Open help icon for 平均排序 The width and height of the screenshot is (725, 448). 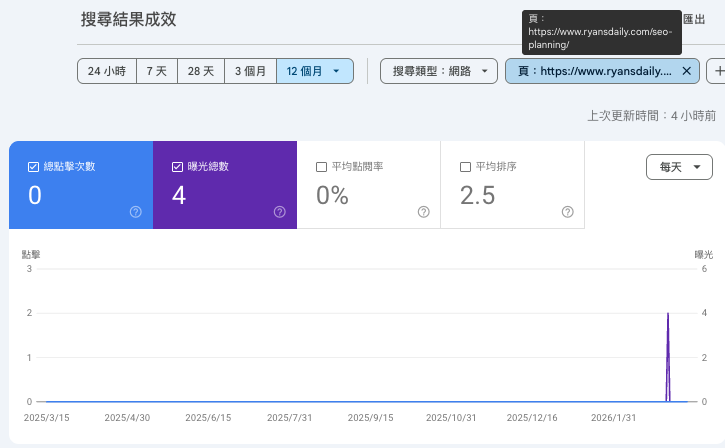[x=567, y=212]
